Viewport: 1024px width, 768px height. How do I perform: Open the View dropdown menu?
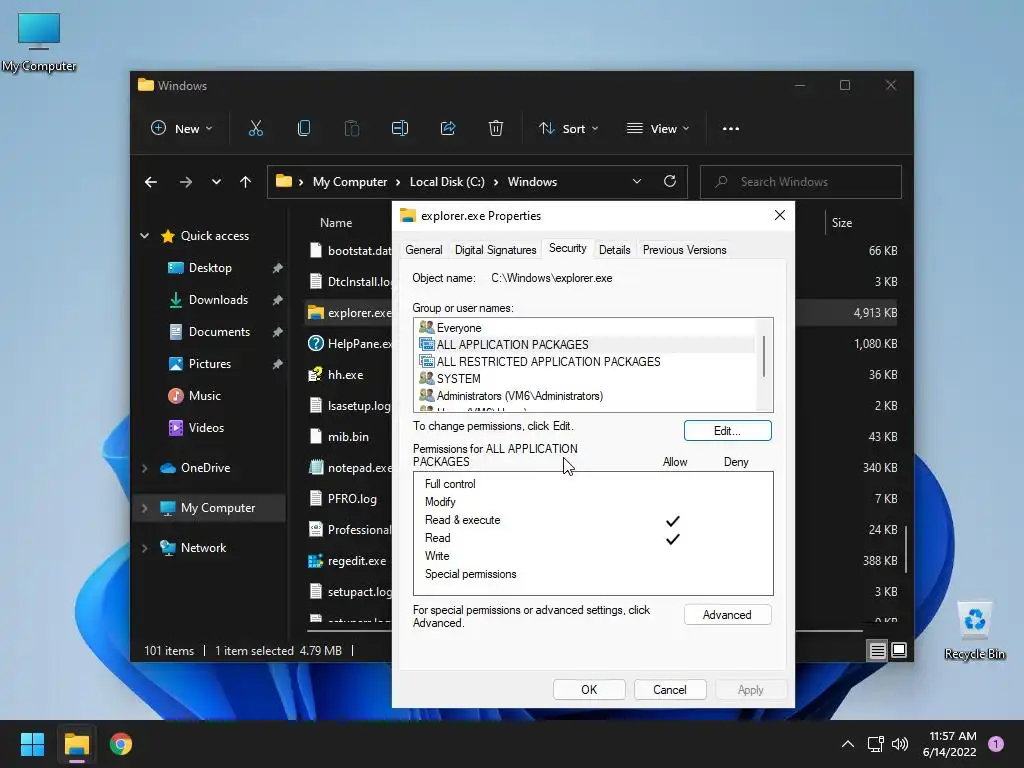point(658,129)
